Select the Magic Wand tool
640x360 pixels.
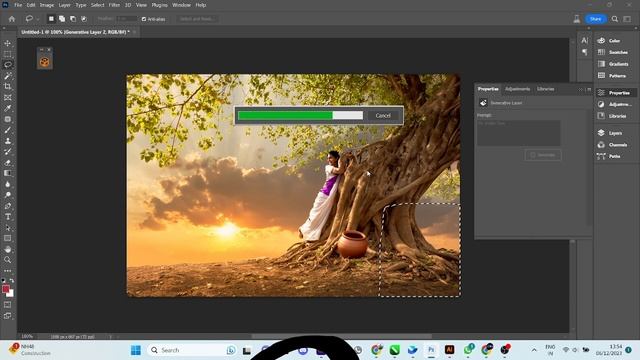click(8, 76)
